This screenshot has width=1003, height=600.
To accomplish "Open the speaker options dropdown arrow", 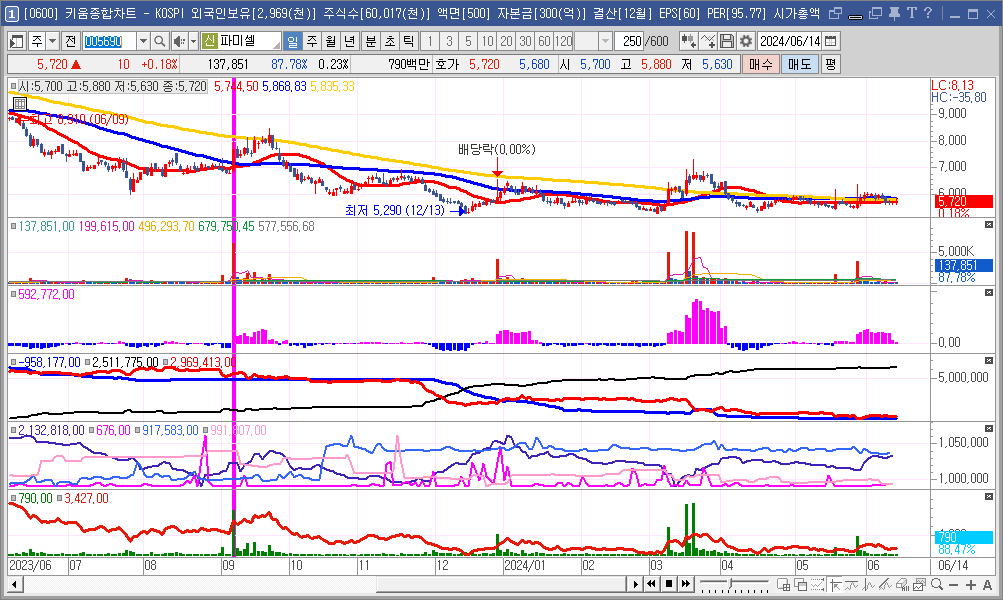I will [193, 41].
